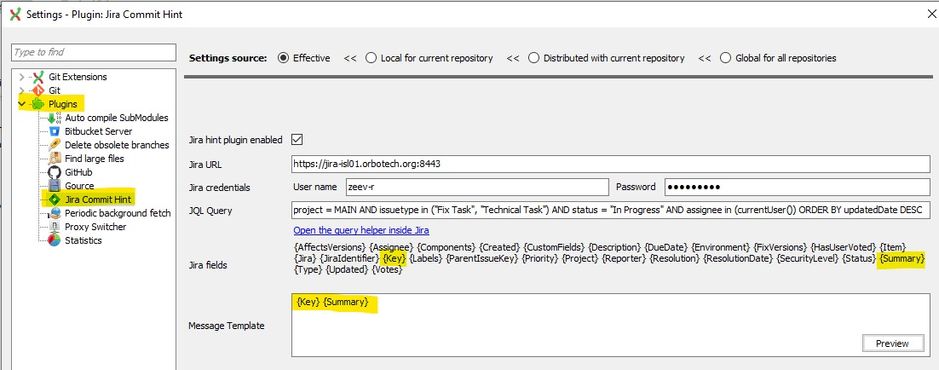939x370 pixels.
Task: Toggle Jira hint plugin enabled checkbox
Action: [x=296, y=139]
